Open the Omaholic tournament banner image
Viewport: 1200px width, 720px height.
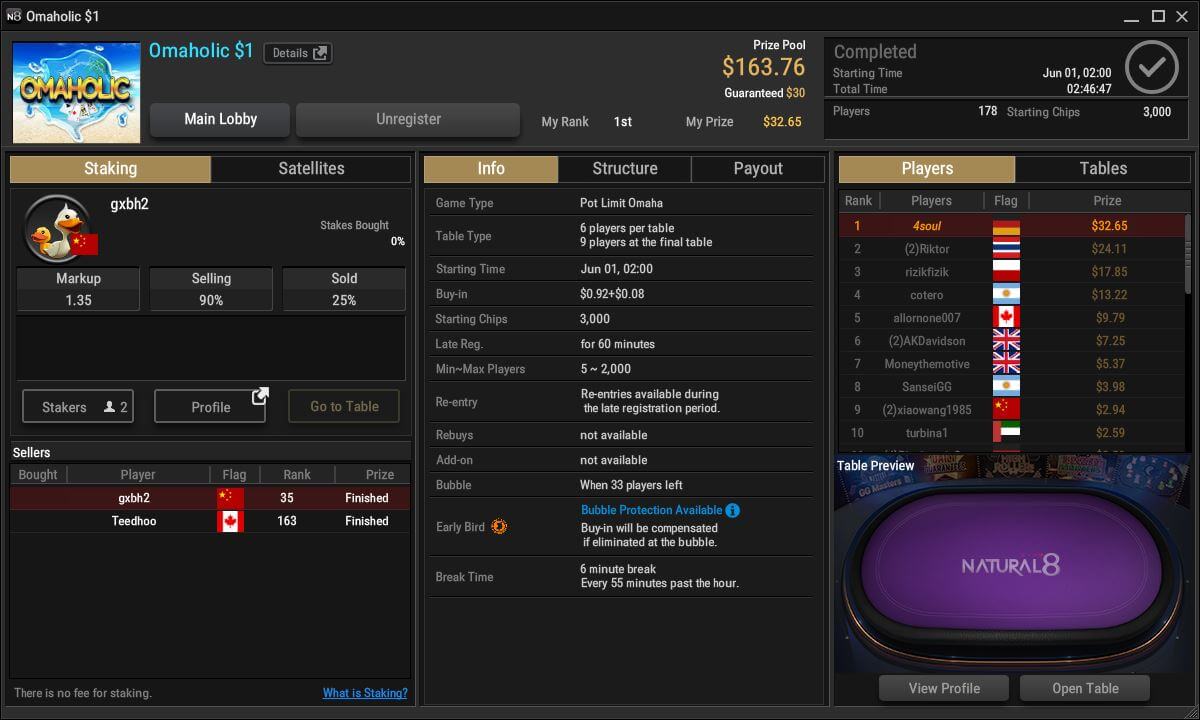point(76,92)
